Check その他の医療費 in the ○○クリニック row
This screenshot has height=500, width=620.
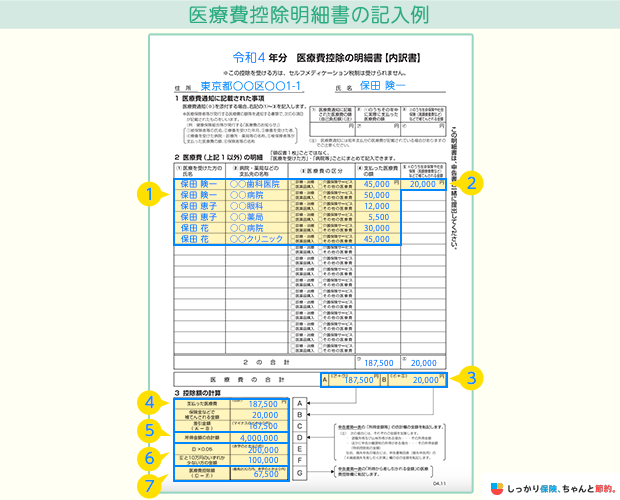pos(321,242)
